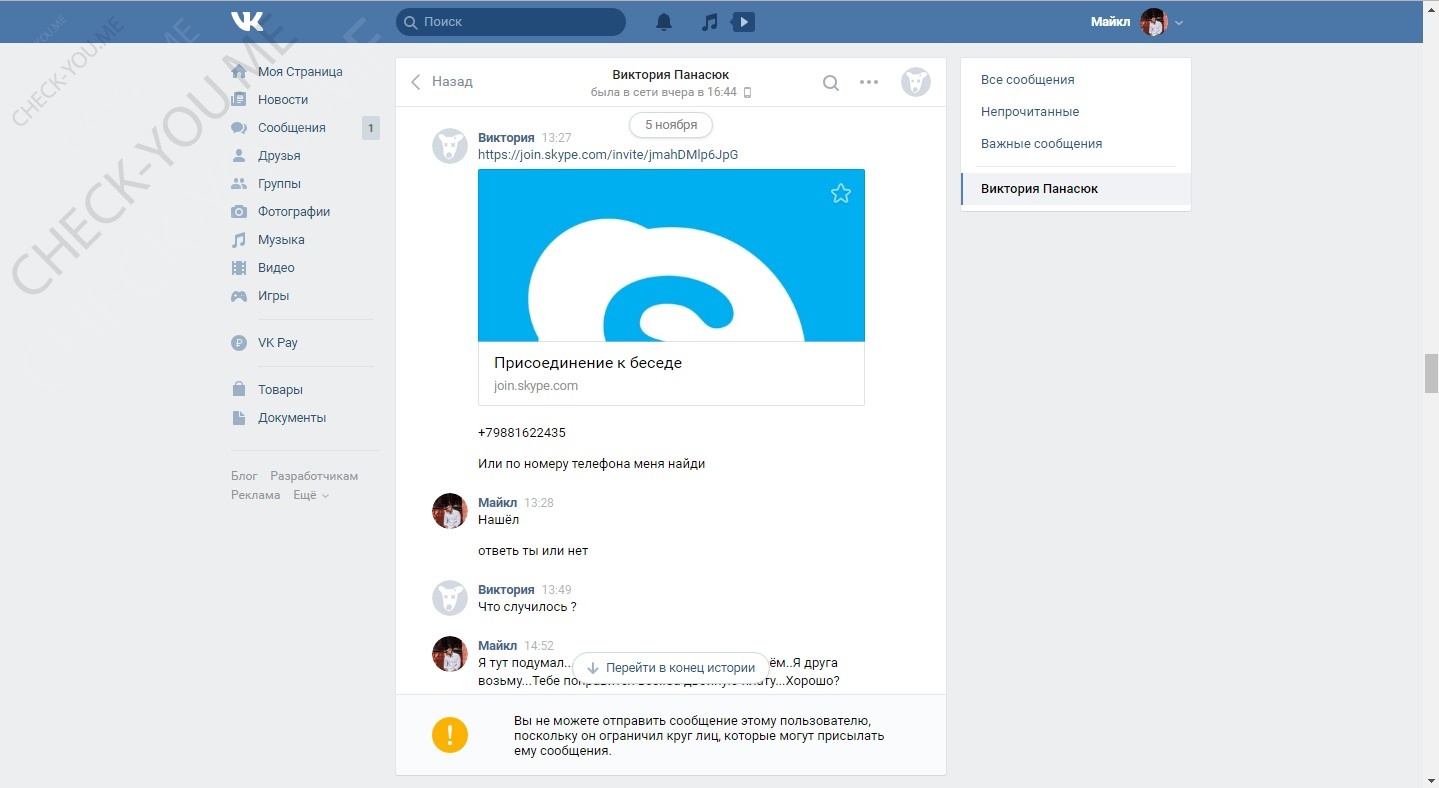Viewport: 1439px width, 788px height.
Task: Open the Реклама footer link
Action: coord(256,495)
